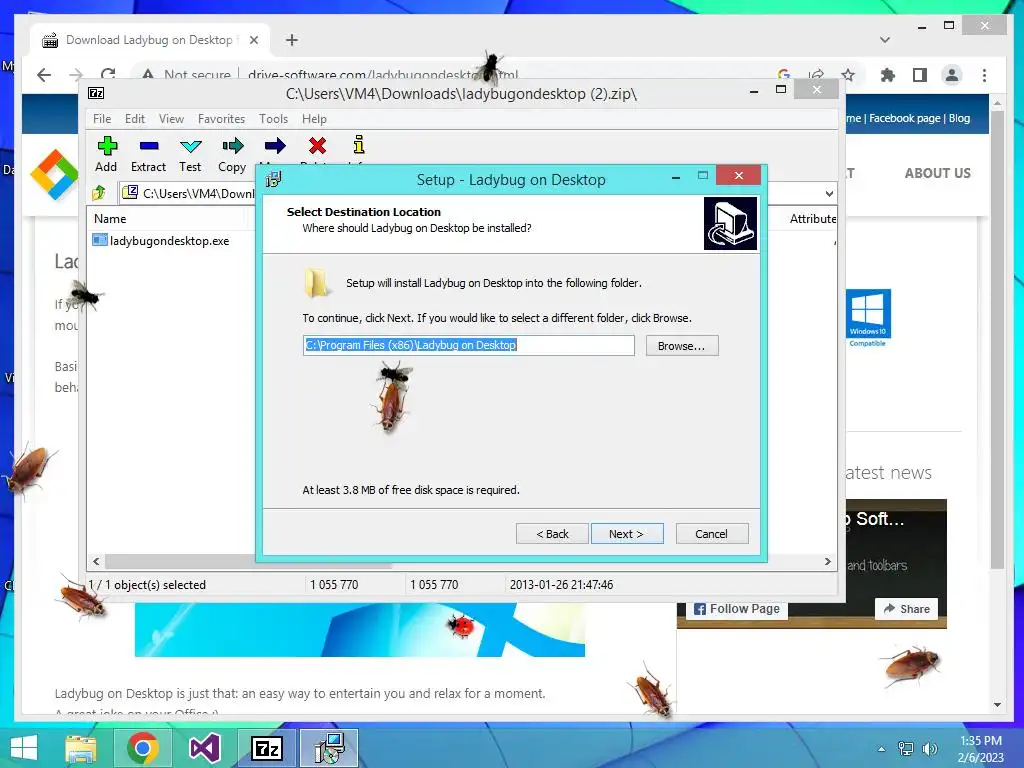Click website colorful diamond logo
The image size is (1024, 768).
click(x=54, y=175)
